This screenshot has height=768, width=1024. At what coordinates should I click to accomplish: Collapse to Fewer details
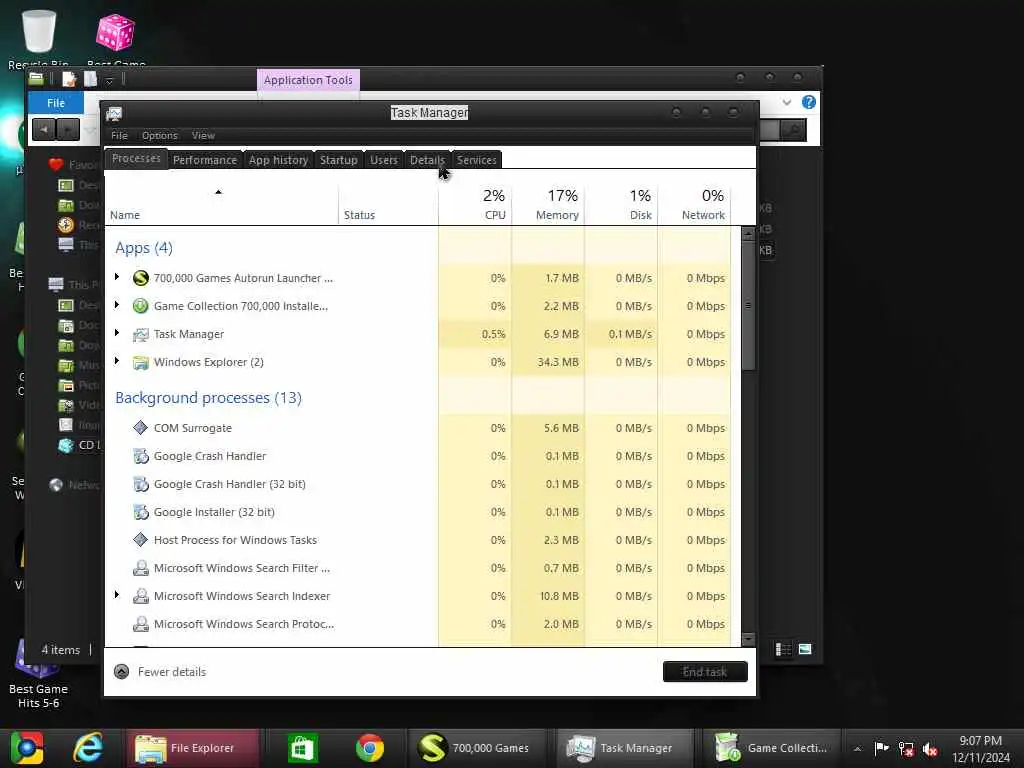160,672
